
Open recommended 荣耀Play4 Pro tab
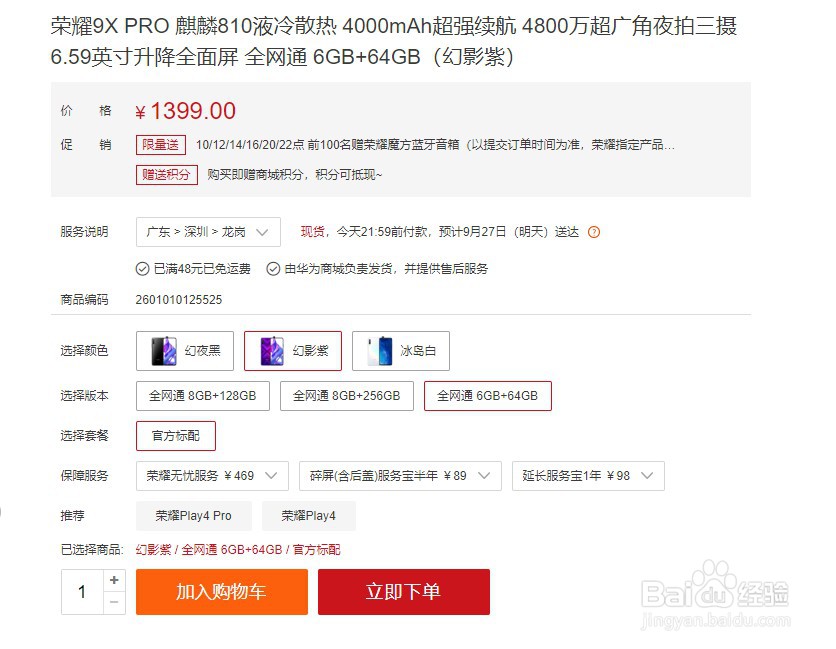pyautogui.click(x=194, y=516)
